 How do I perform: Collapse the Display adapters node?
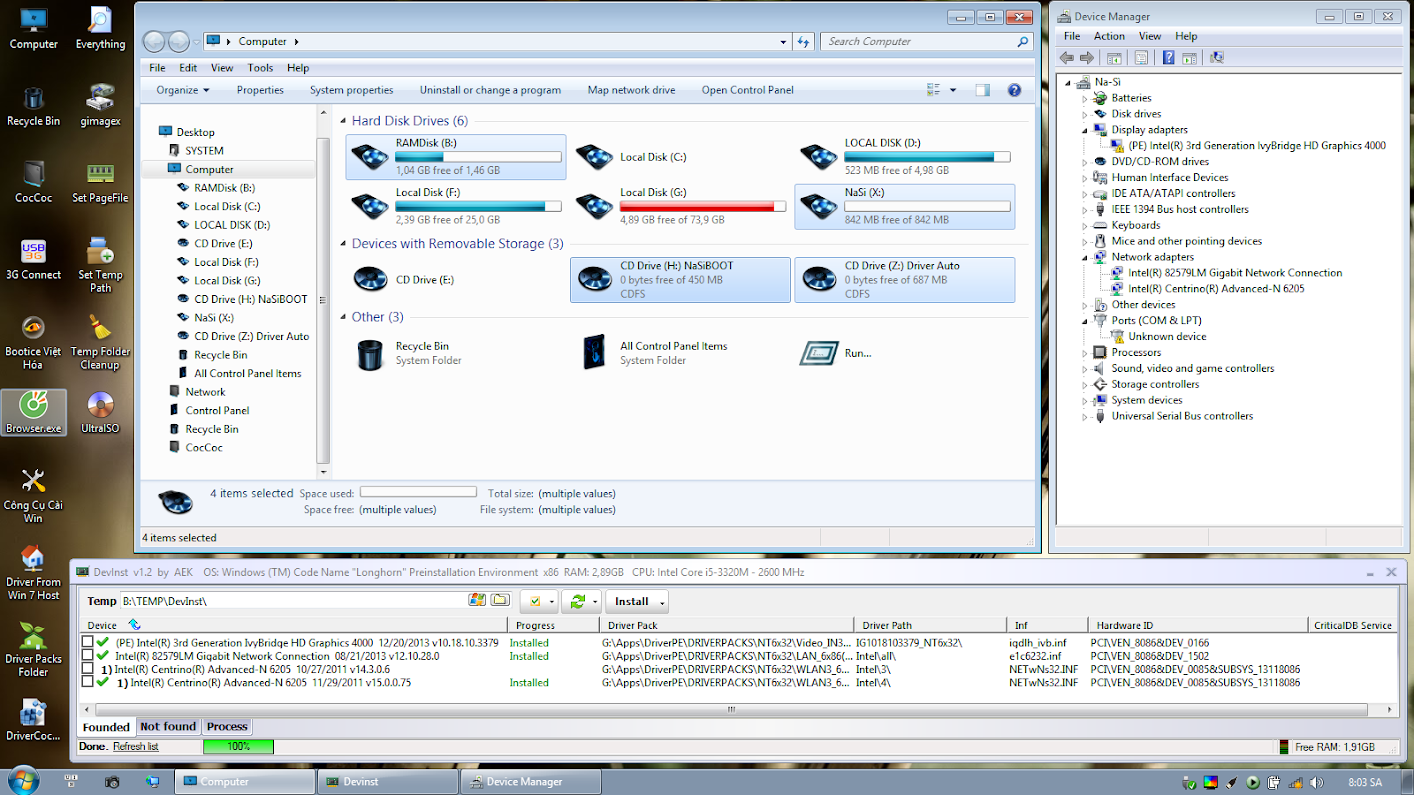pos(1085,130)
